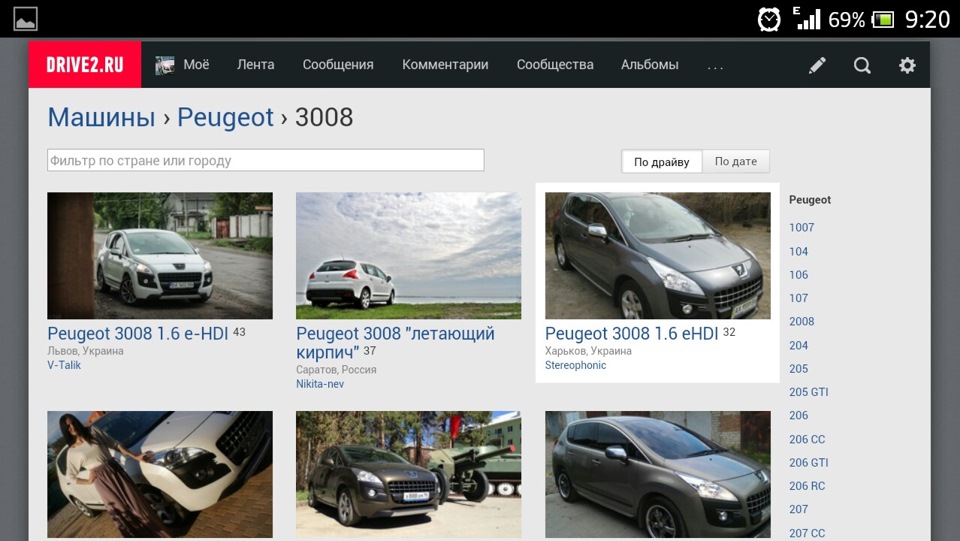Open Peugeot 3008 1.6 eHDI title link
Screen dimensions: 960x541
tap(631, 334)
